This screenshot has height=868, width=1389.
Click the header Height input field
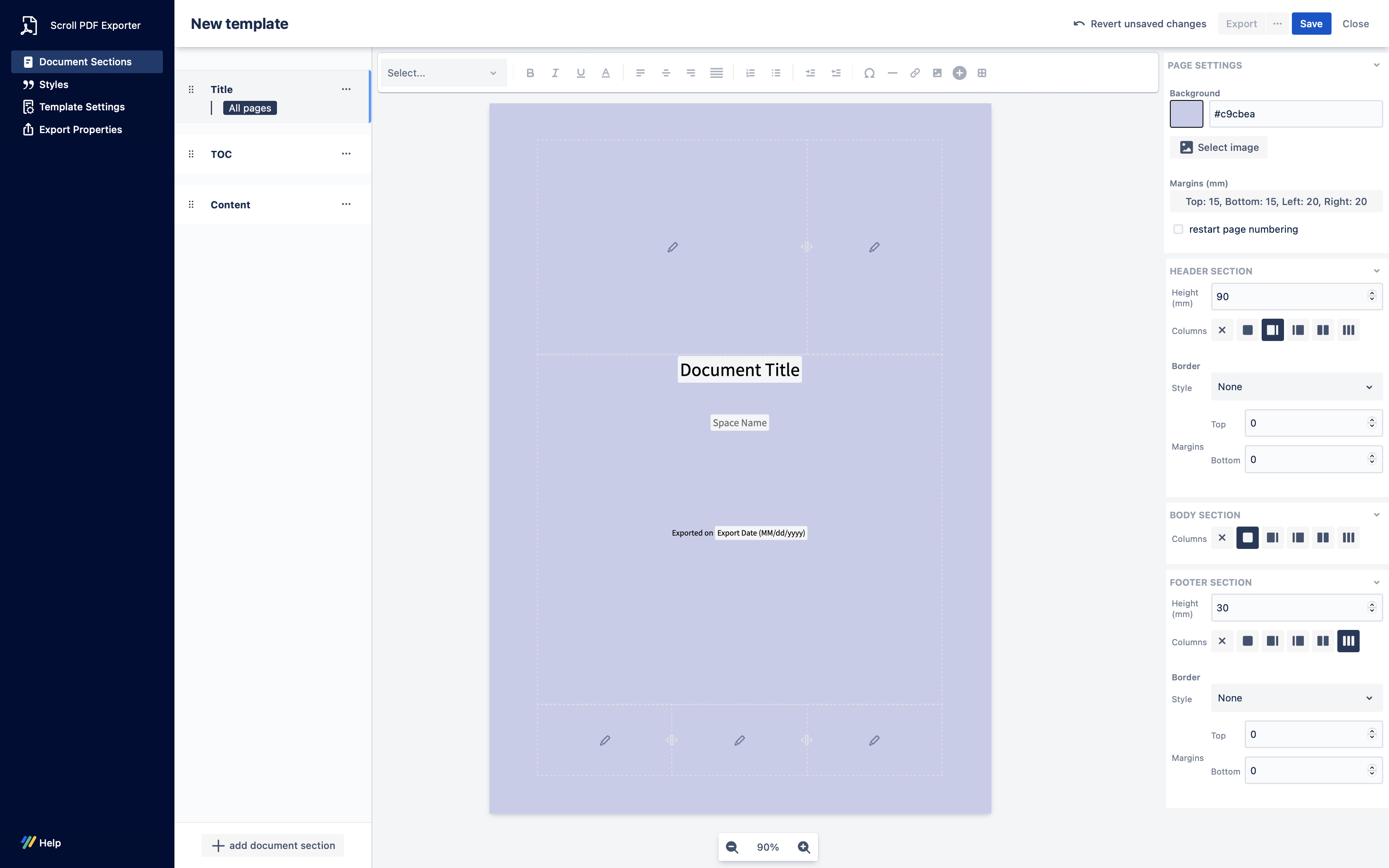(x=1289, y=297)
